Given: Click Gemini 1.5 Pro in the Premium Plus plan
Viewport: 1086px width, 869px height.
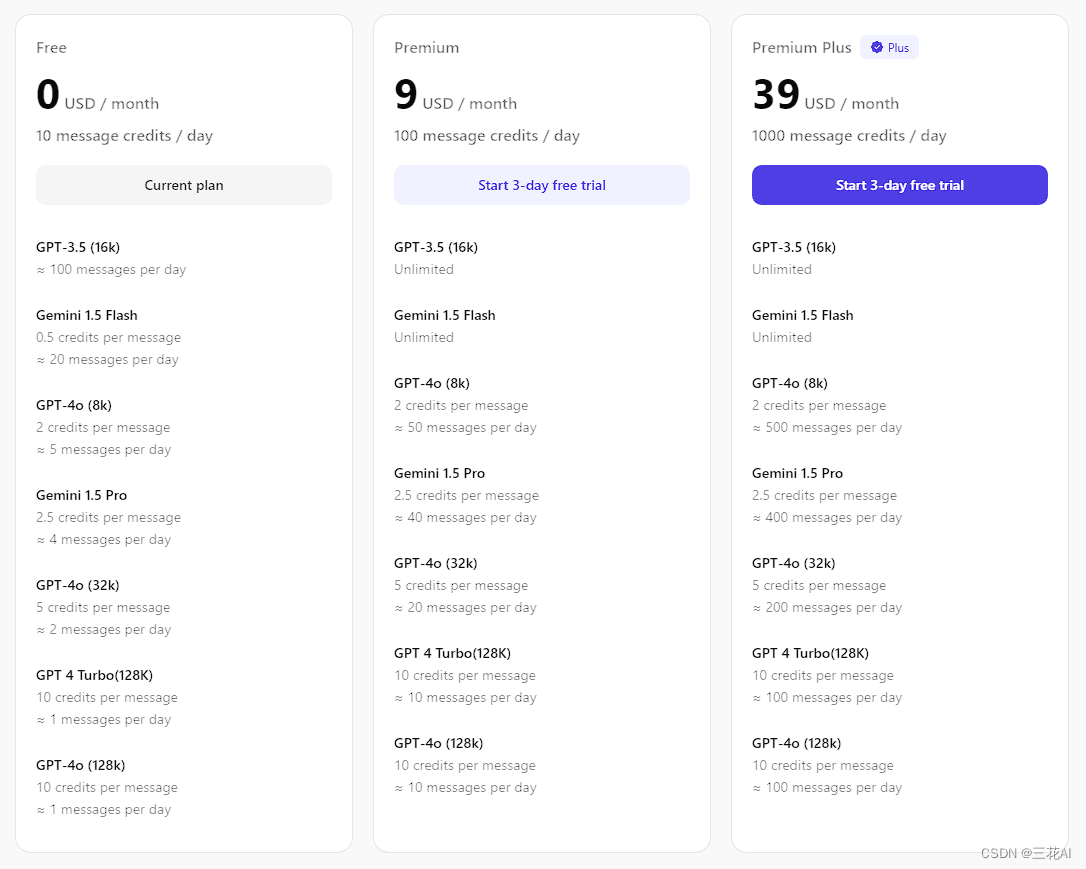Looking at the screenshot, I should point(798,473).
